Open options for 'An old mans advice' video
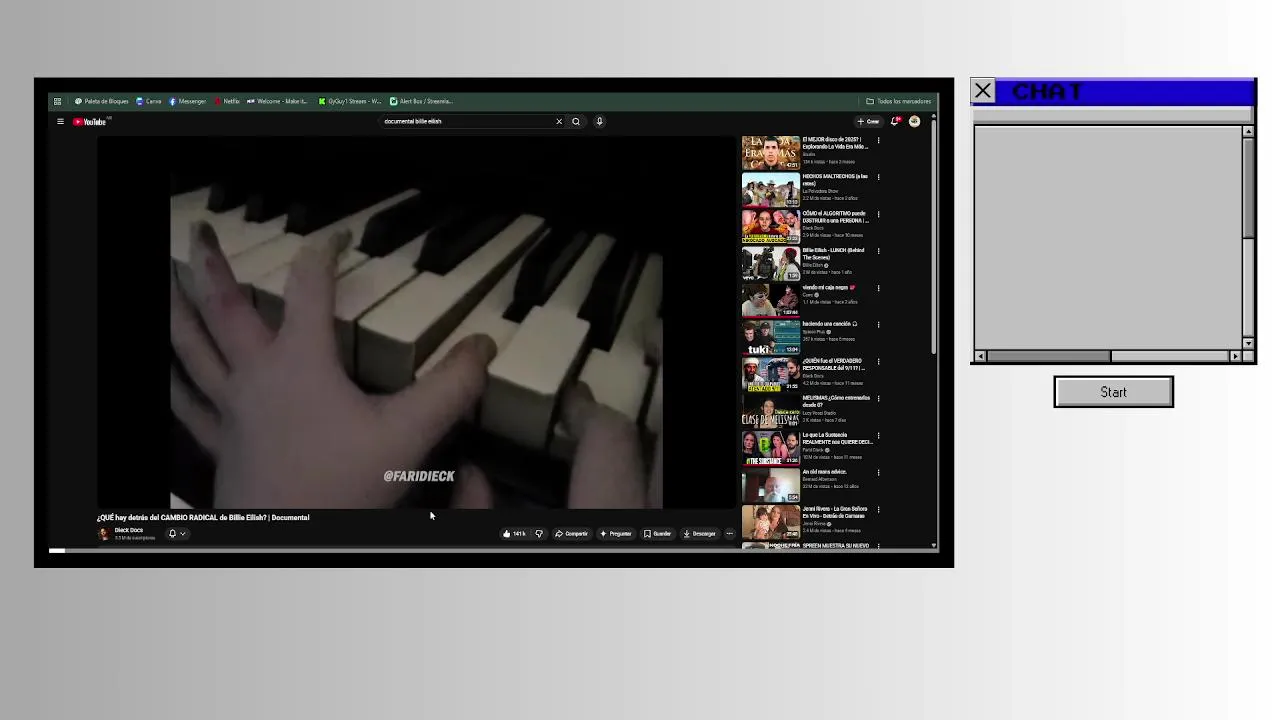This screenshot has width=1280, height=720. pos(878,472)
